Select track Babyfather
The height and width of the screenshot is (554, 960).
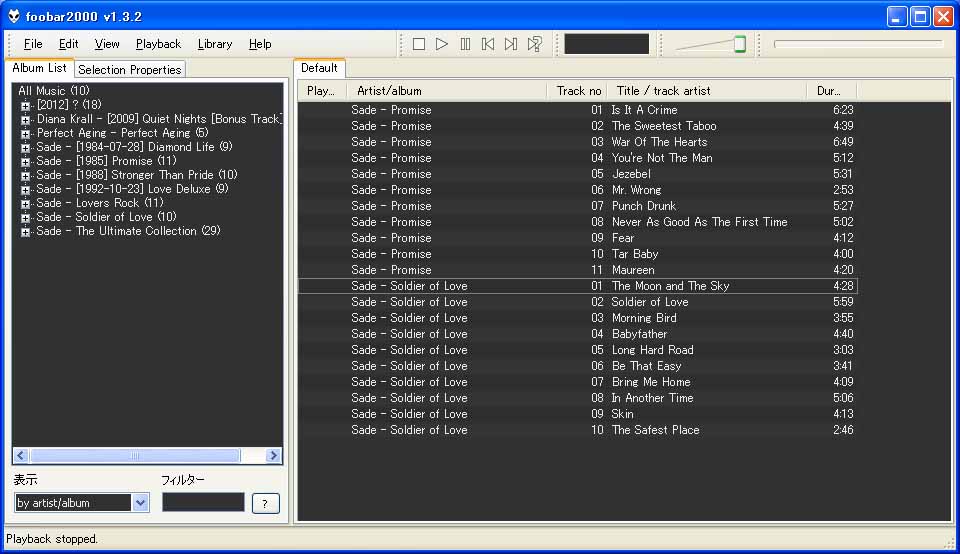(577, 334)
